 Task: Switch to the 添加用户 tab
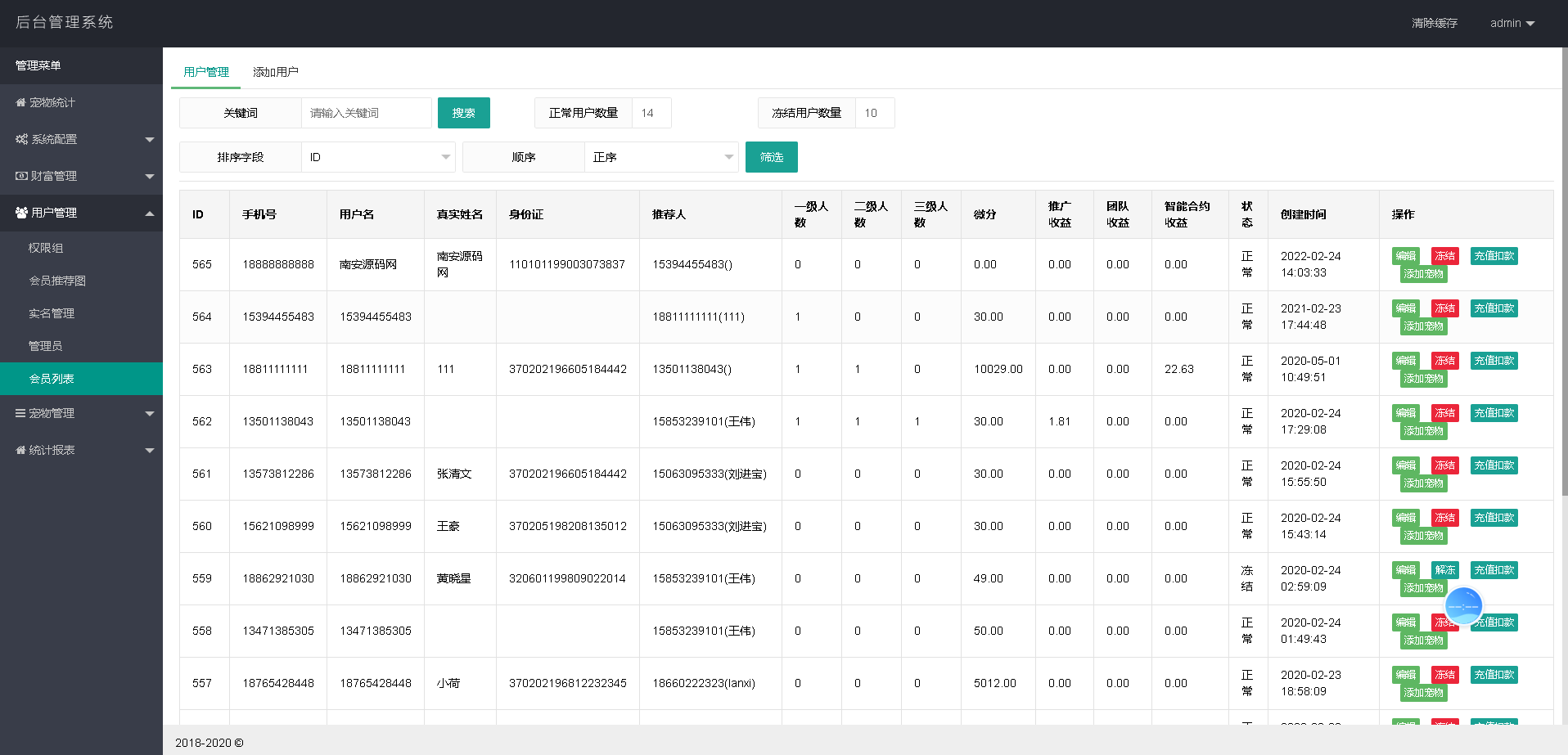pyautogui.click(x=276, y=72)
